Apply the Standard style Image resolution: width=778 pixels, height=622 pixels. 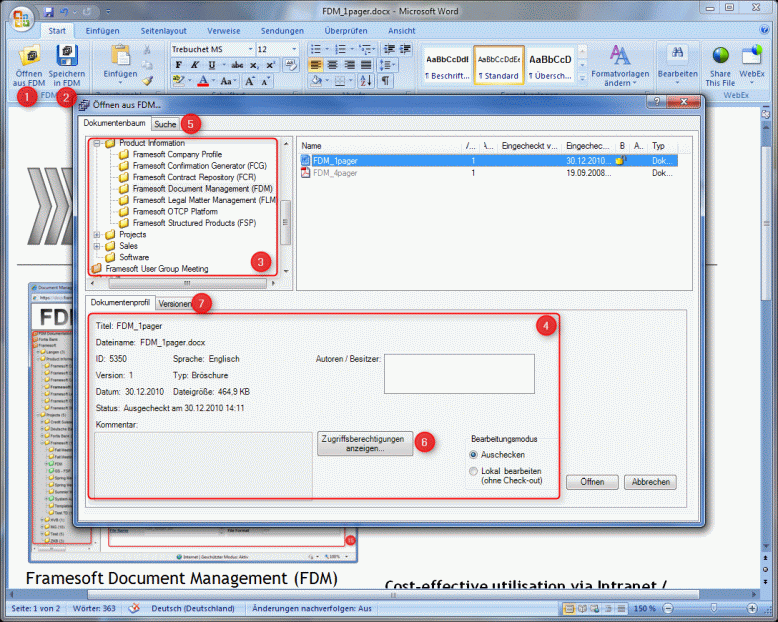pos(499,65)
